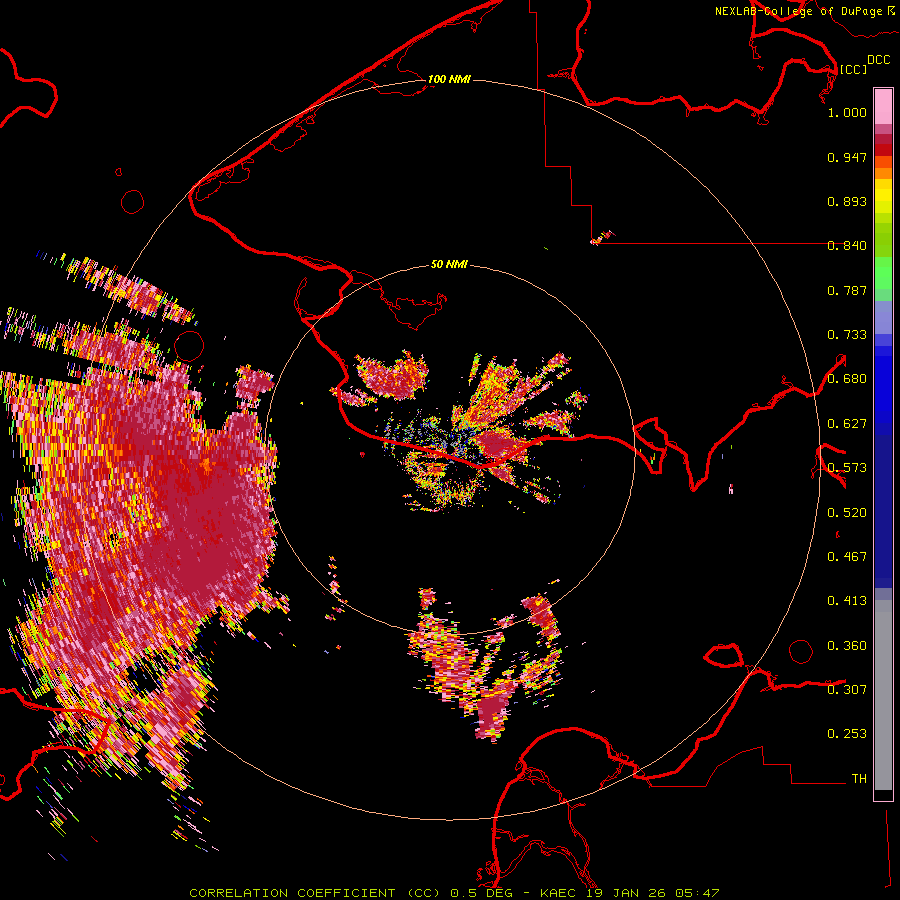This screenshot has width=900, height=900.
Task: Click the KAEC station ID in caption
Action: [559, 893]
